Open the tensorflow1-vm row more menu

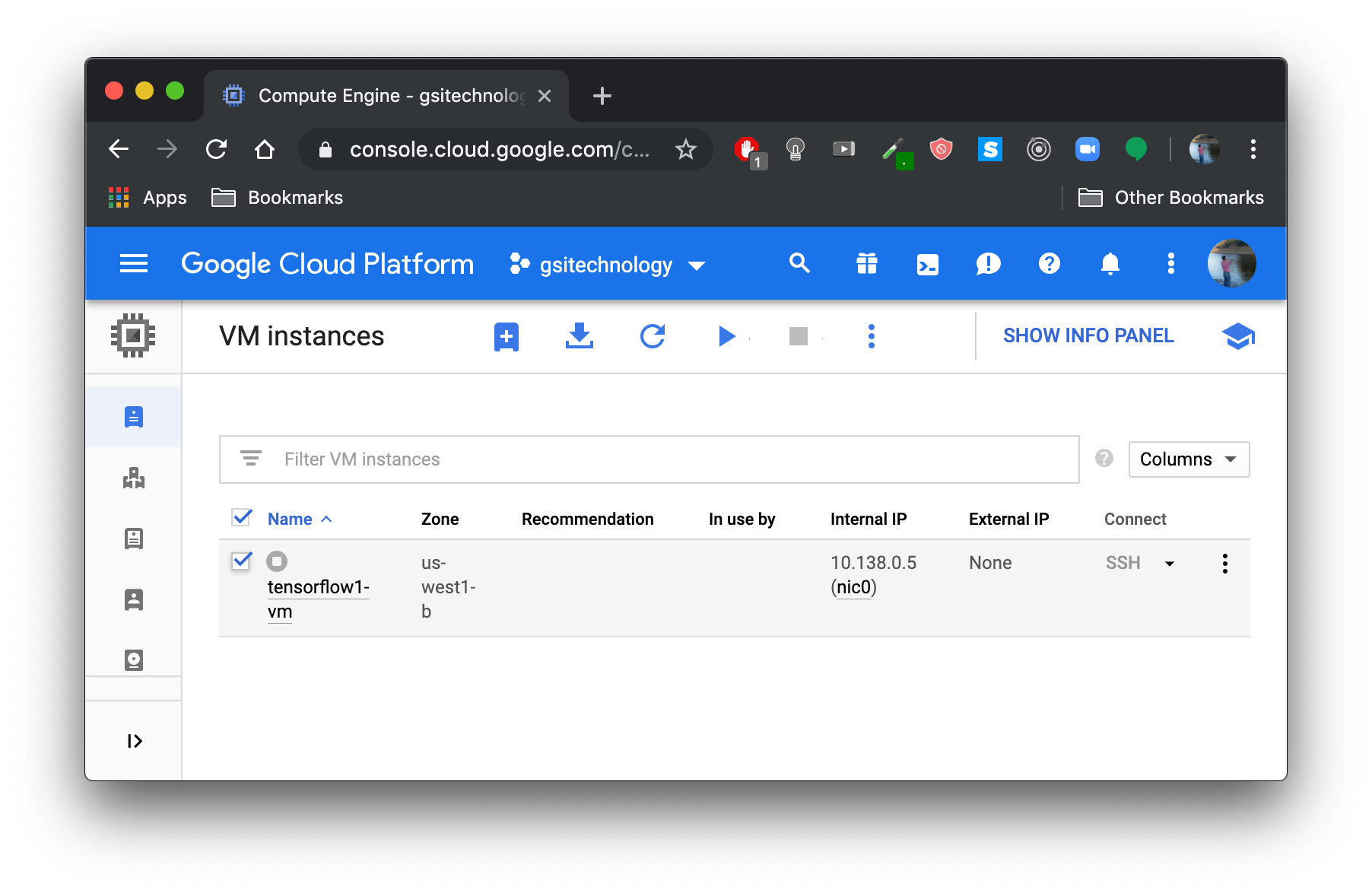point(1224,564)
